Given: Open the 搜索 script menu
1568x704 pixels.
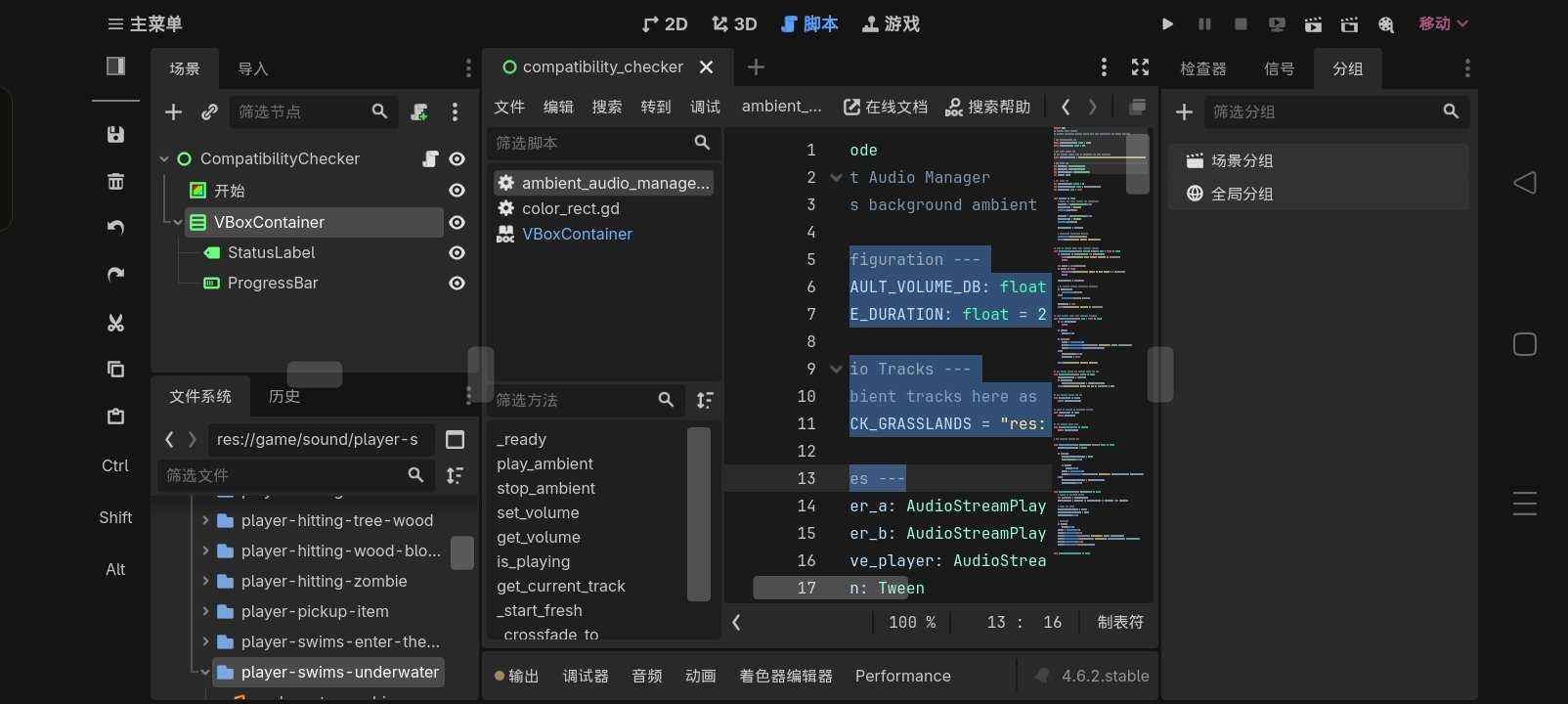Looking at the screenshot, I should point(607,107).
